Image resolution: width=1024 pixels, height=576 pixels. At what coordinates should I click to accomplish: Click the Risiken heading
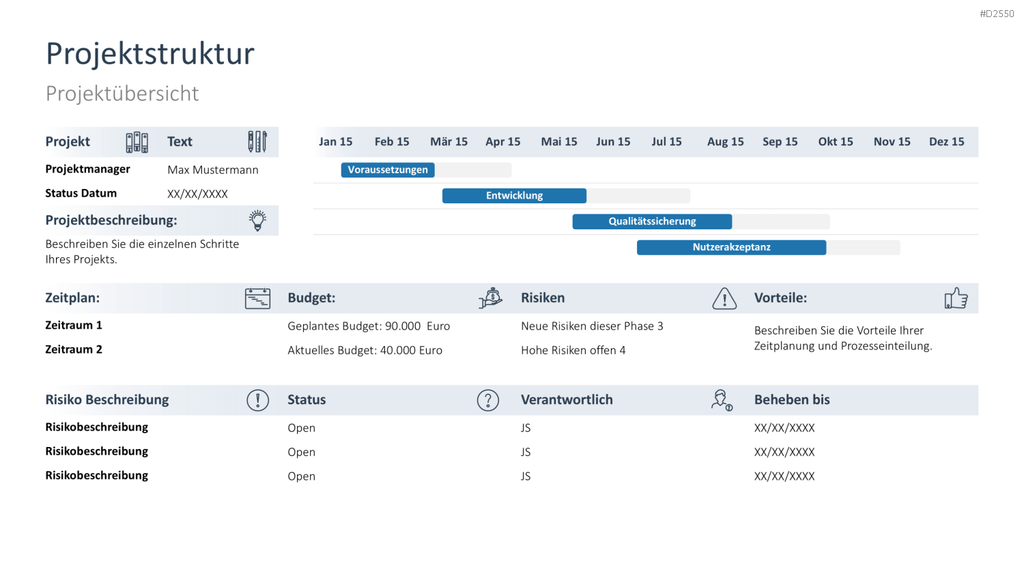(543, 298)
